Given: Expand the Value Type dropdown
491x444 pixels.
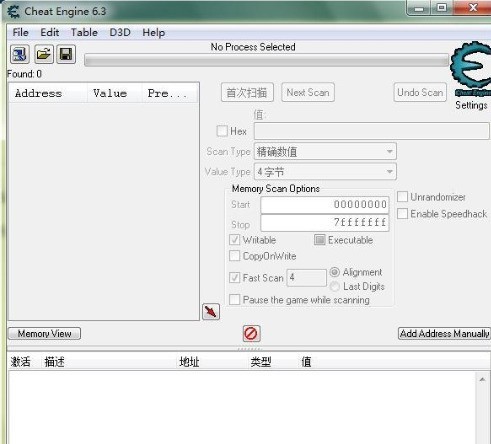Looking at the screenshot, I should 325,172.
